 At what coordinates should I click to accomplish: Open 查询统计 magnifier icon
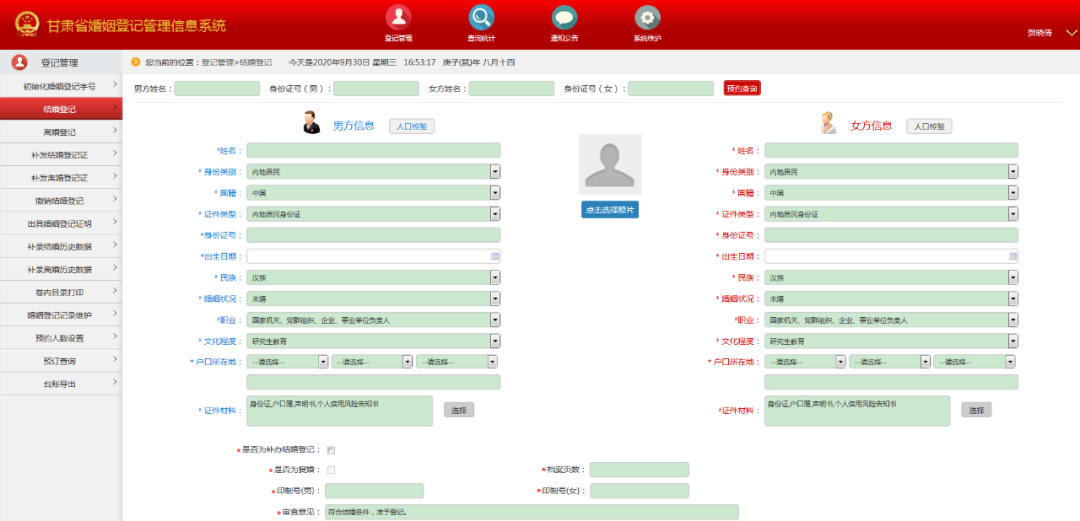[x=481, y=17]
